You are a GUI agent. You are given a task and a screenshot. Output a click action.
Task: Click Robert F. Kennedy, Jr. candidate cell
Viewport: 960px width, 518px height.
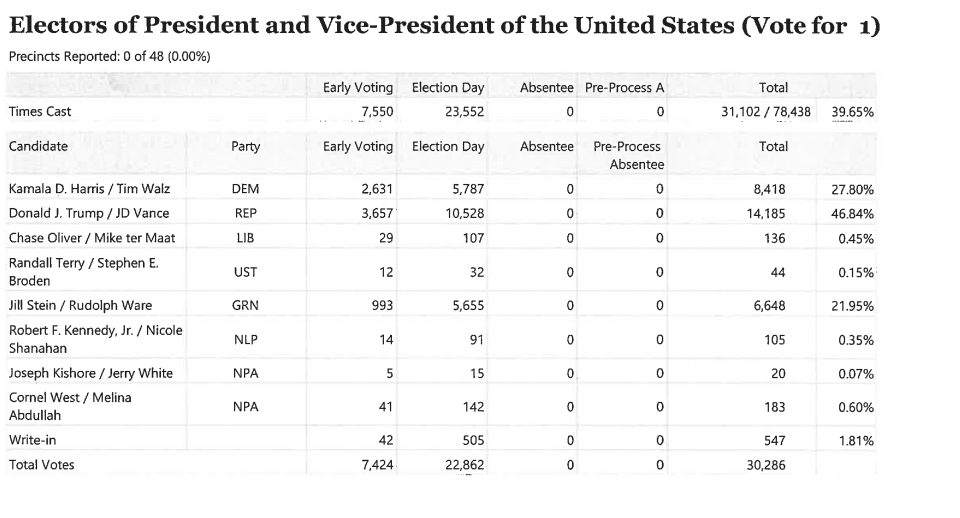[96, 339]
